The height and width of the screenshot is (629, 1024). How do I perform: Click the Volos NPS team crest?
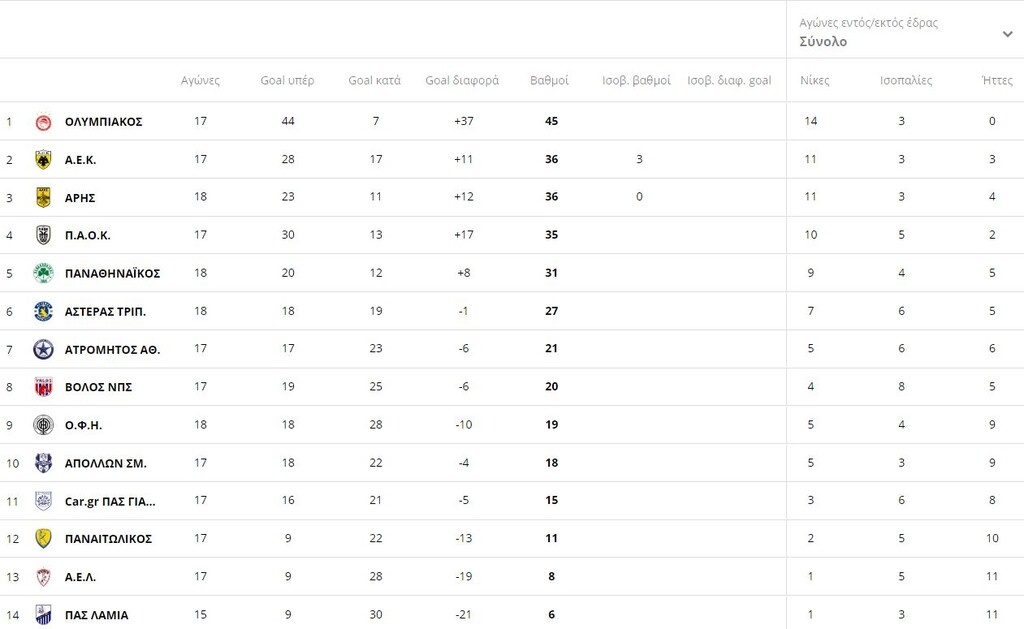(43, 387)
